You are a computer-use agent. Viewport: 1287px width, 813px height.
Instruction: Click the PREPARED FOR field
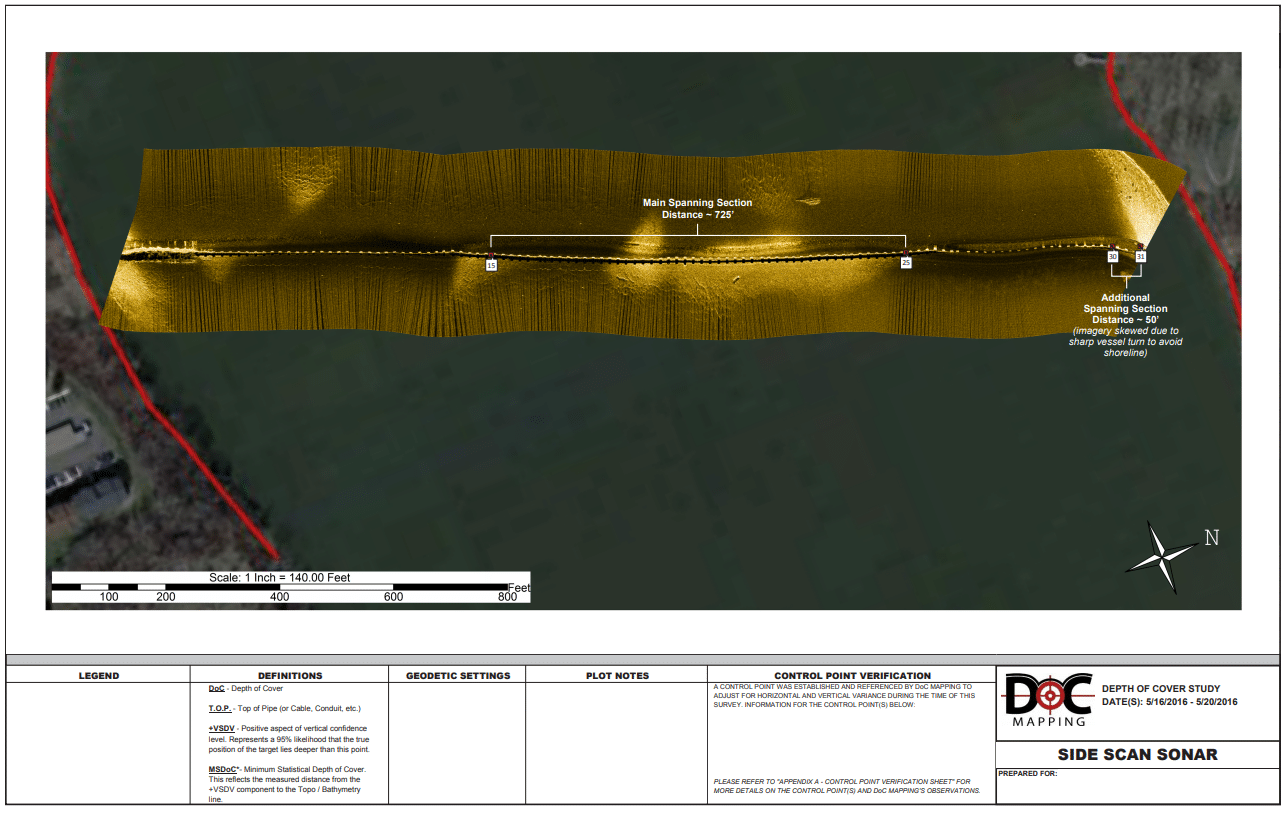[1029, 772]
